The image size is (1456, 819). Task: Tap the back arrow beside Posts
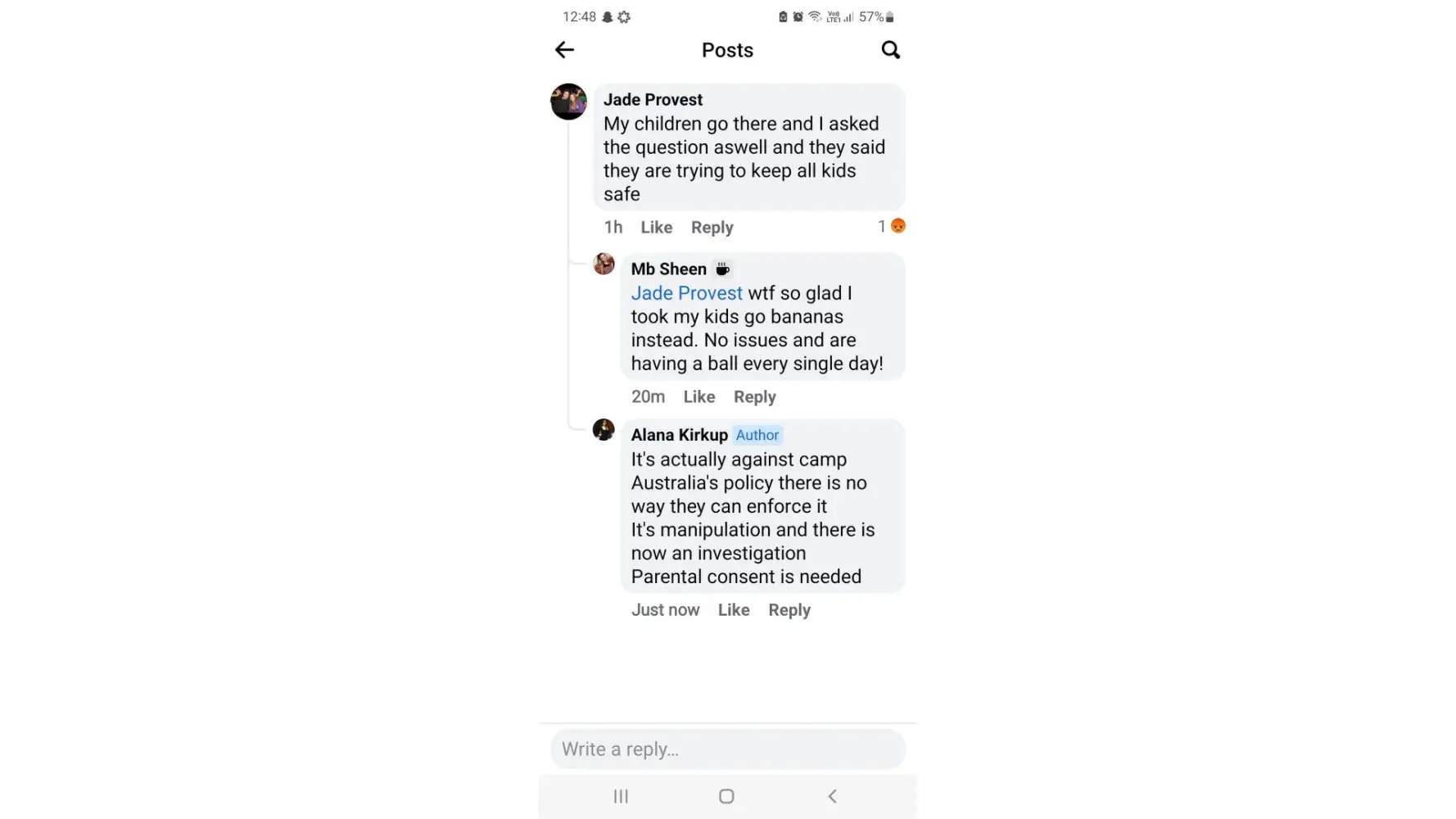tap(564, 50)
